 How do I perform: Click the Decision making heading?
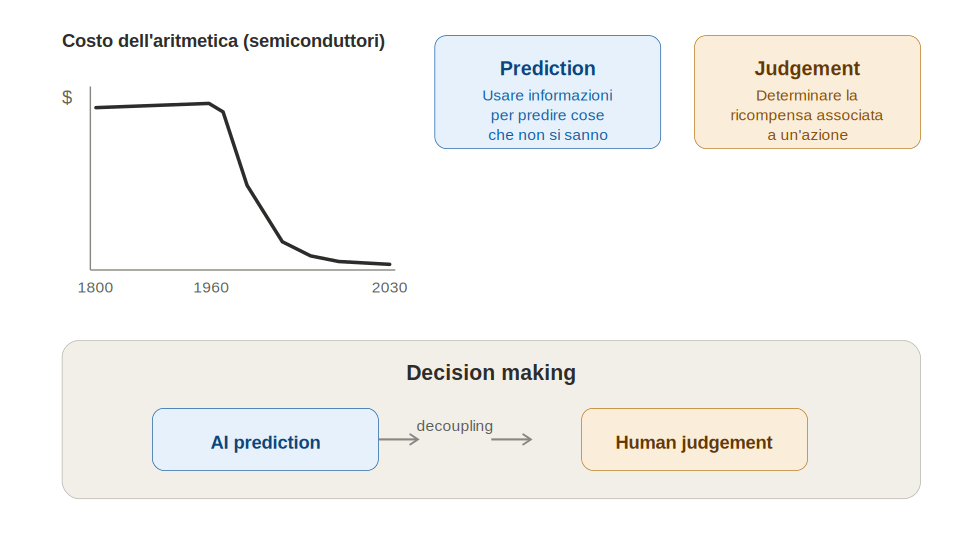click(491, 373)
